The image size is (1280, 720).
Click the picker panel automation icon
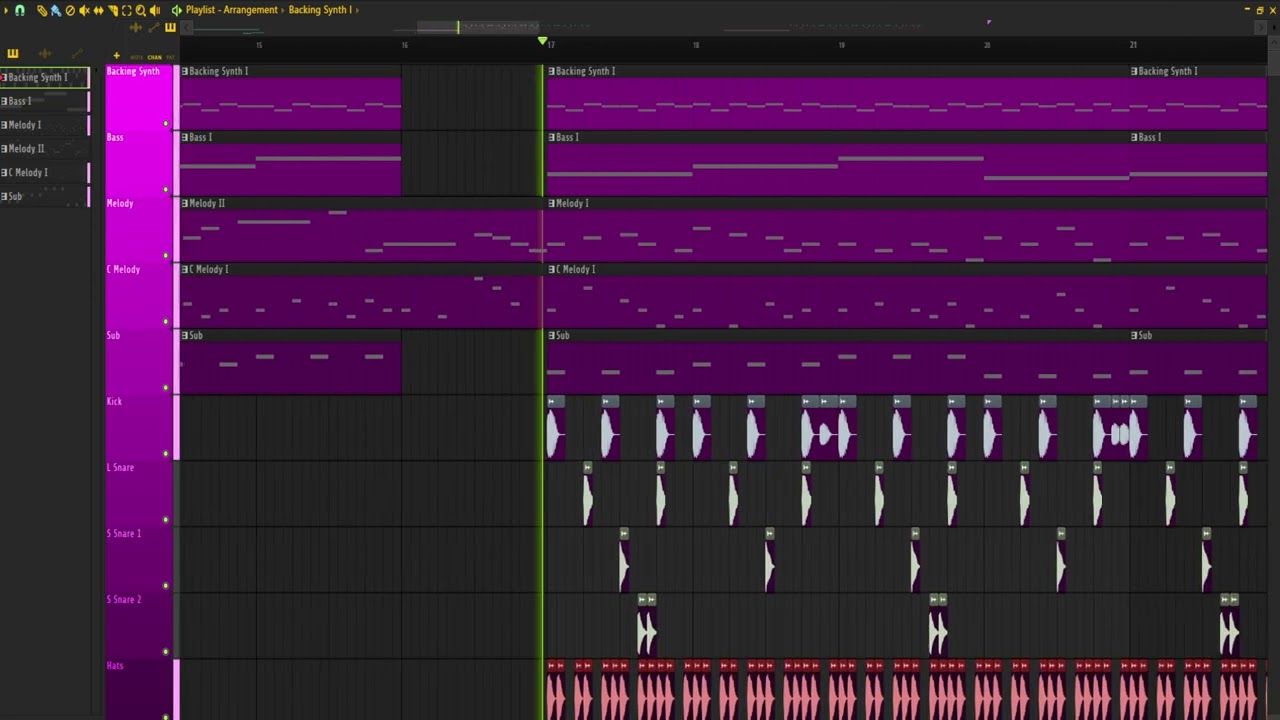tap(77, 53)
